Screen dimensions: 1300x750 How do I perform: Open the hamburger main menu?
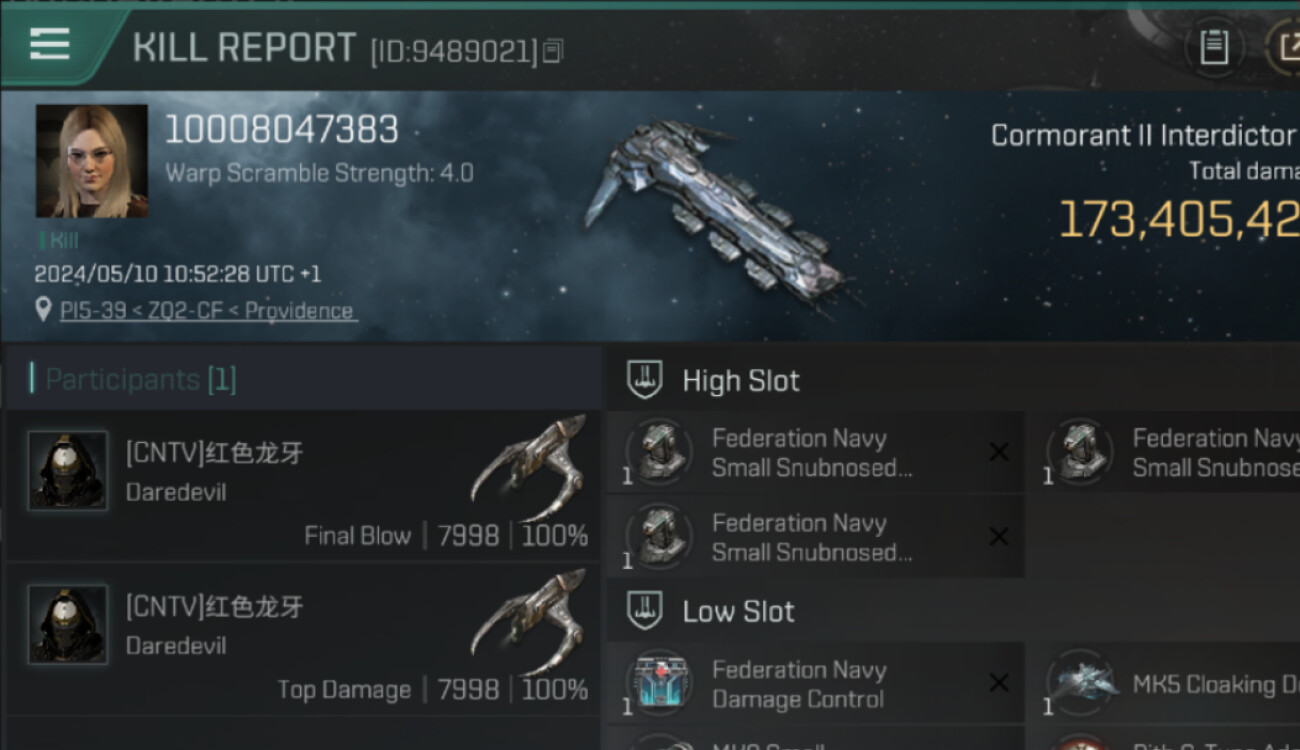coord(50,44)
